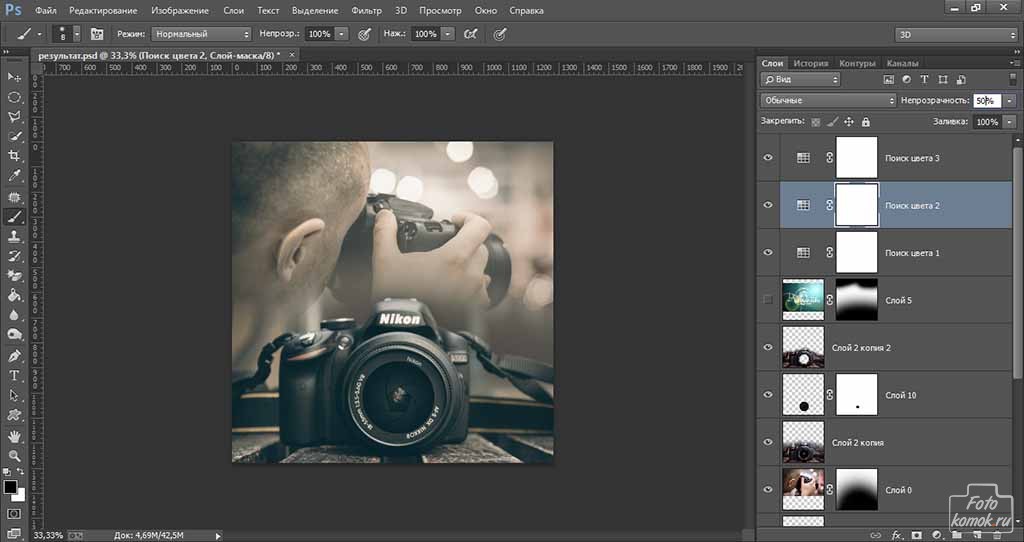Image resolution: width=1024 pixels, height=542 pixels.
Task: Select the History Brush tool
Action: tap(14, 256)
